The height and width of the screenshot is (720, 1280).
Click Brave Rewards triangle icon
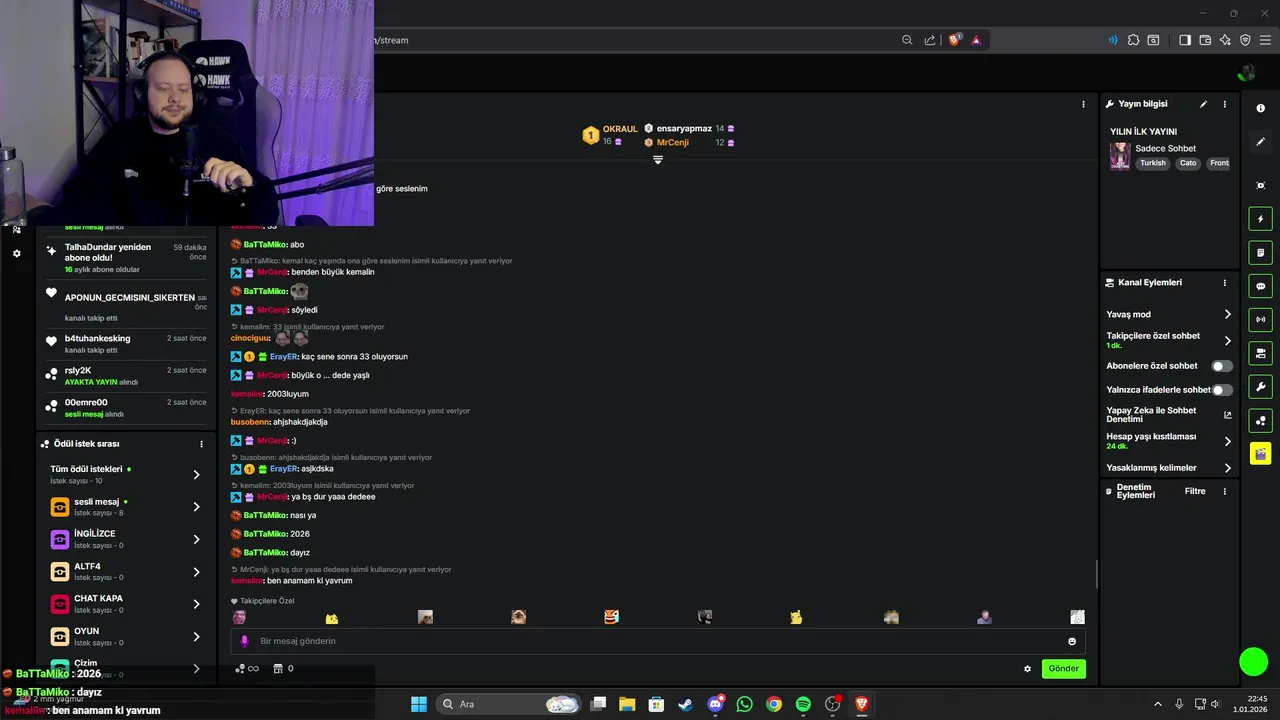pyautogui.click(x=976, y=40)
